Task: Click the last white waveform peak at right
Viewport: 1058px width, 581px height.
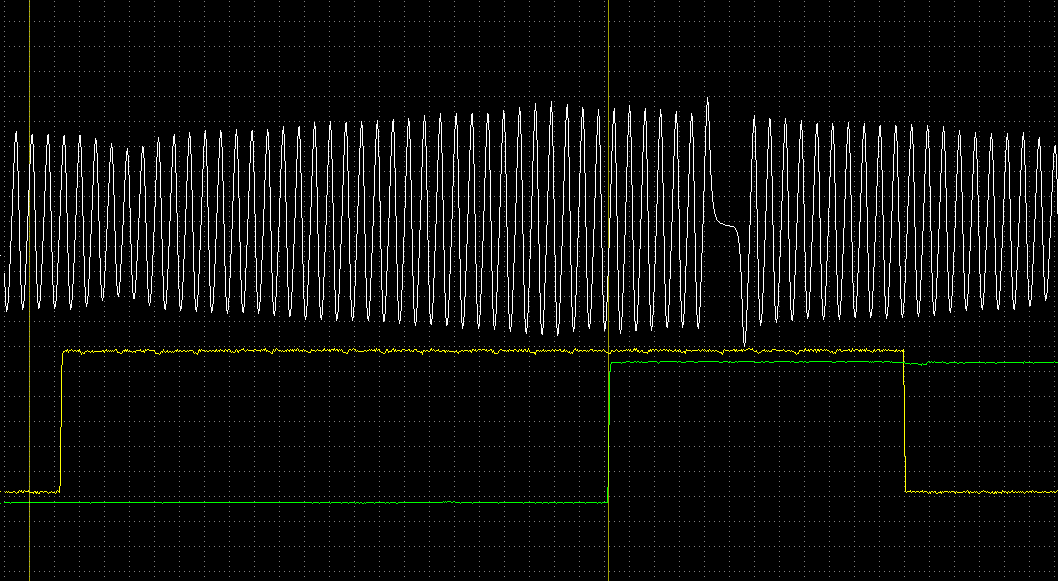Action: pos(1054,147)
